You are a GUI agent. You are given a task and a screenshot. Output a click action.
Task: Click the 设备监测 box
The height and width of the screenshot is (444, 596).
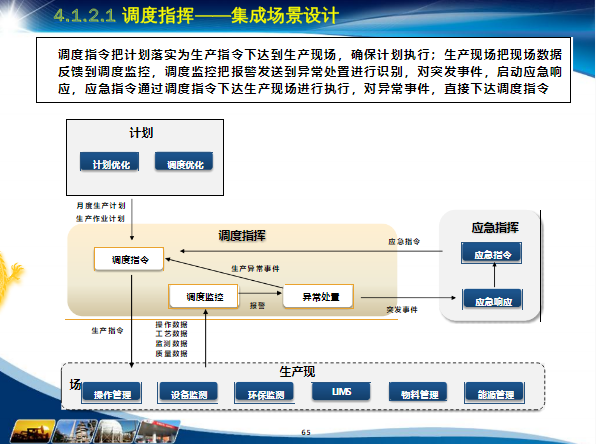pyautogui.click(x=188, y=393)
